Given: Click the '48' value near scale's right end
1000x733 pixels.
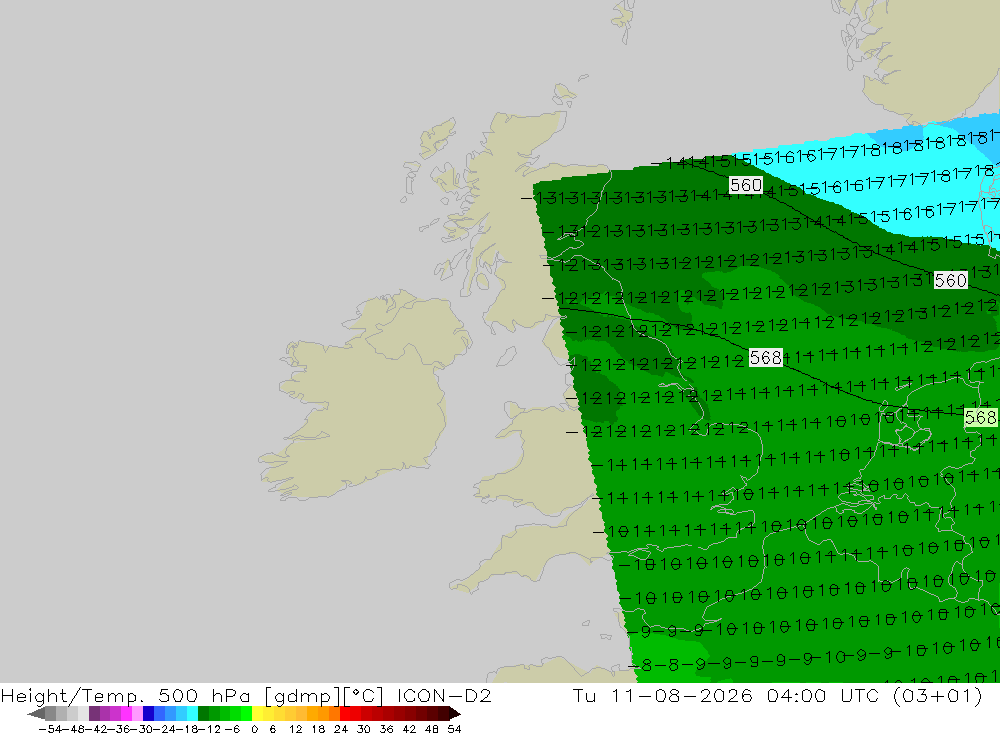Looking at the screenshot, I should click(x=431, y=729).
